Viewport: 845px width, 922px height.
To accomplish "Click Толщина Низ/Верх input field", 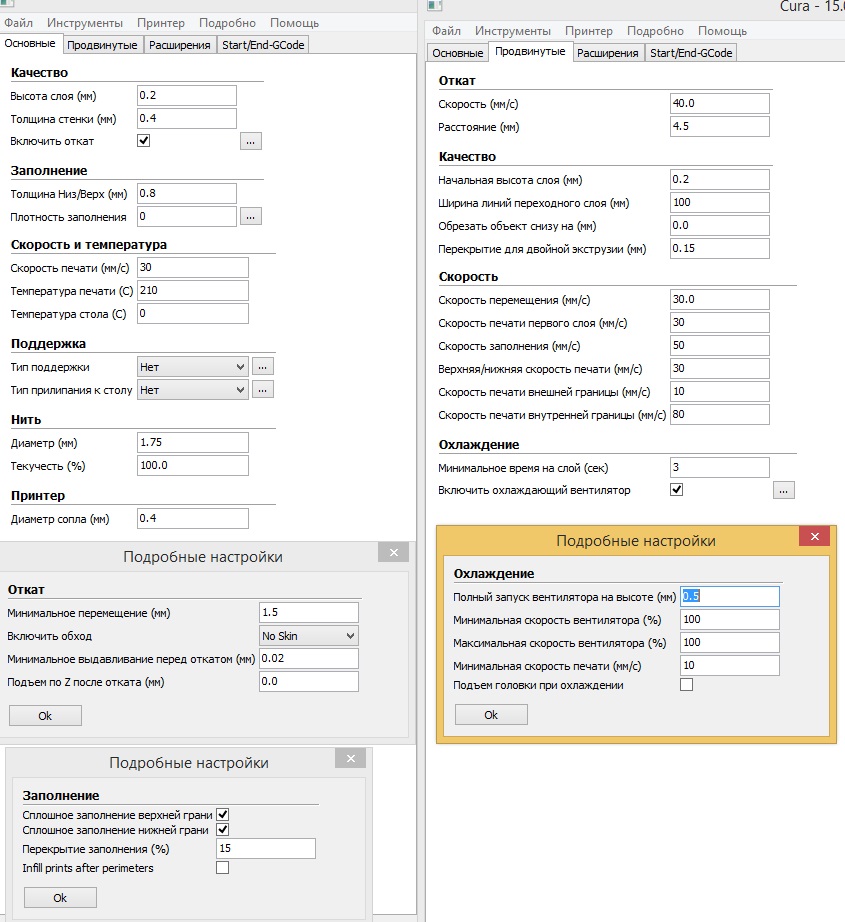I will [187, 193].
